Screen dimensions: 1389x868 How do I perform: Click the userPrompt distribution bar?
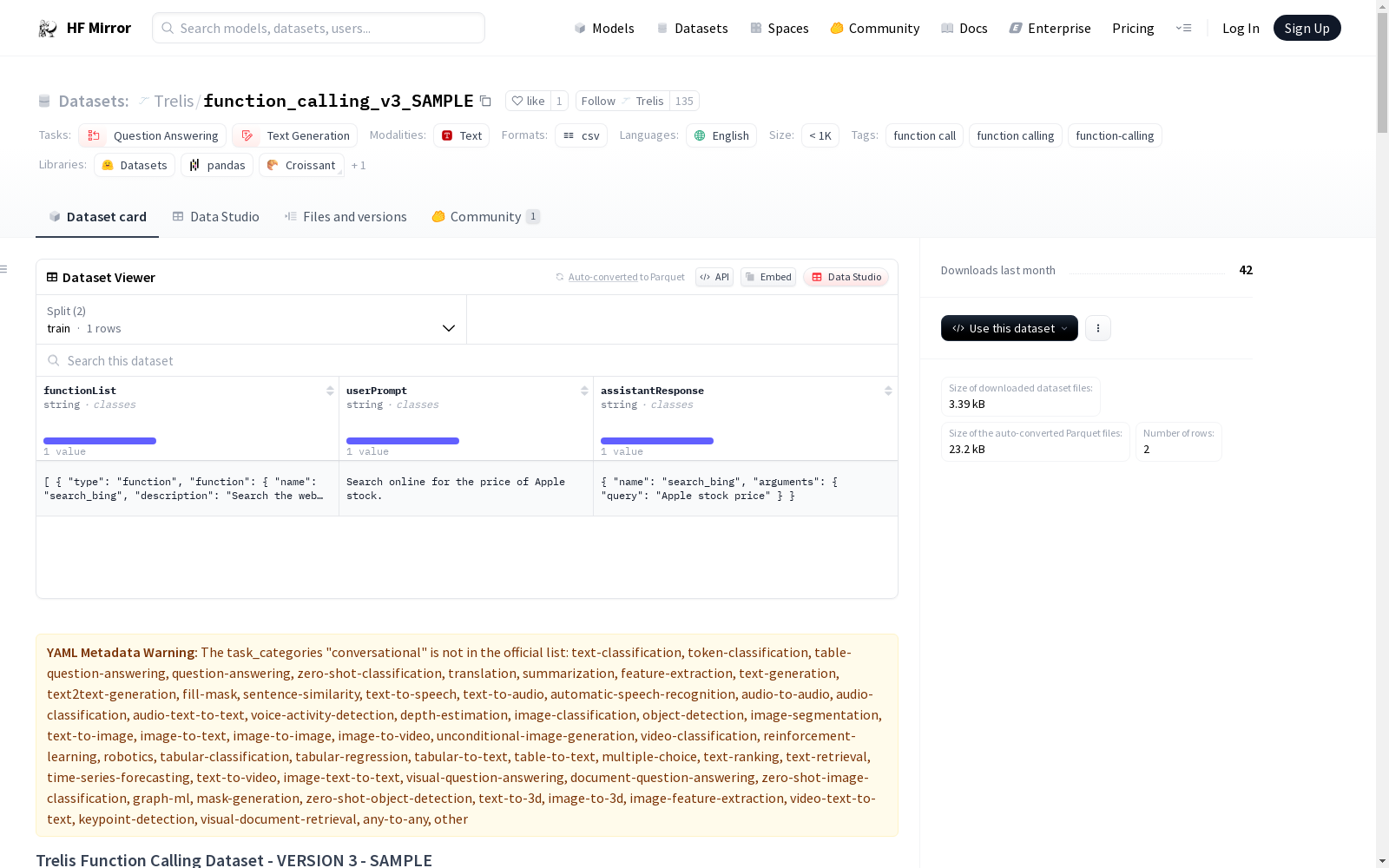pyautogui.click(x=403, y=441)
